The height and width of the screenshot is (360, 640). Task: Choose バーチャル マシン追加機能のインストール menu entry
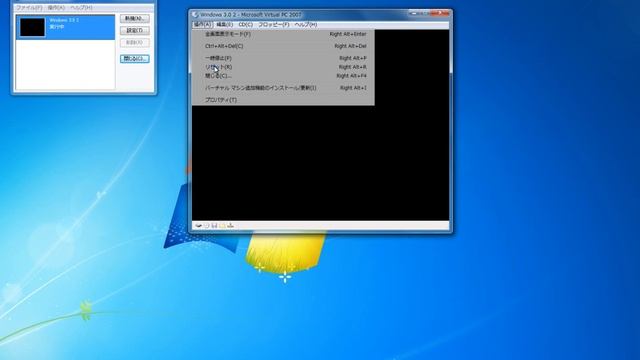(x=283, y=88)
